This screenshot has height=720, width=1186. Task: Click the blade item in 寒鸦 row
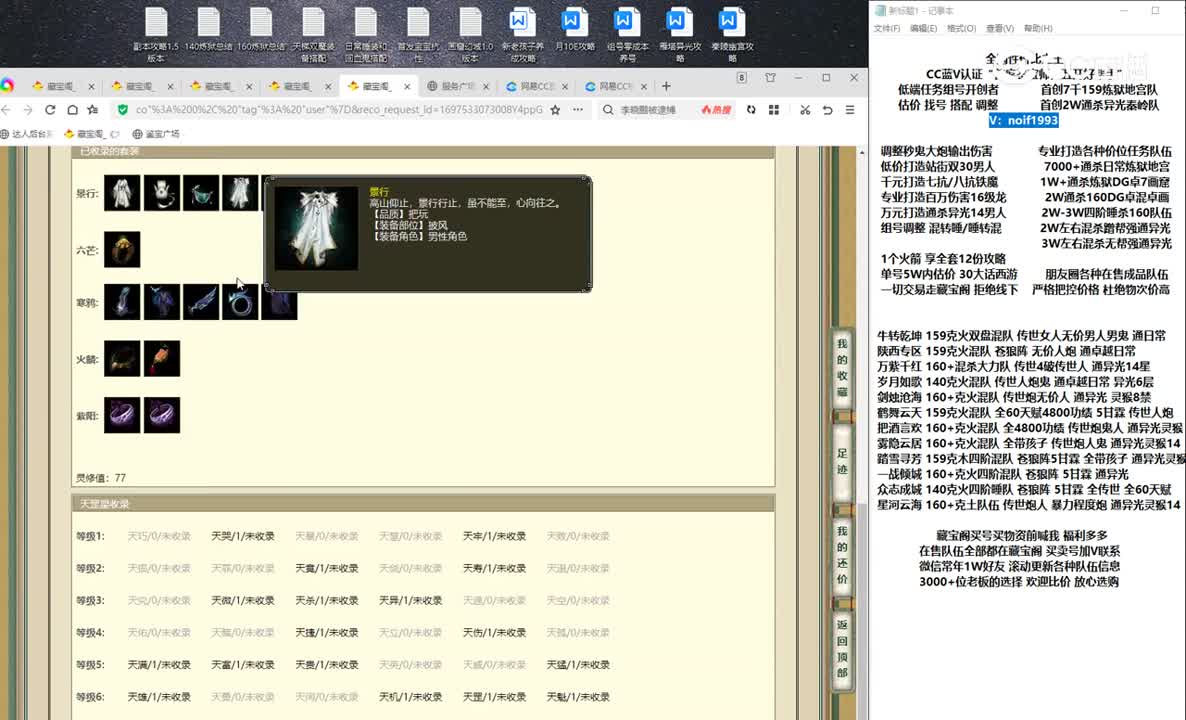coord(200,302)
